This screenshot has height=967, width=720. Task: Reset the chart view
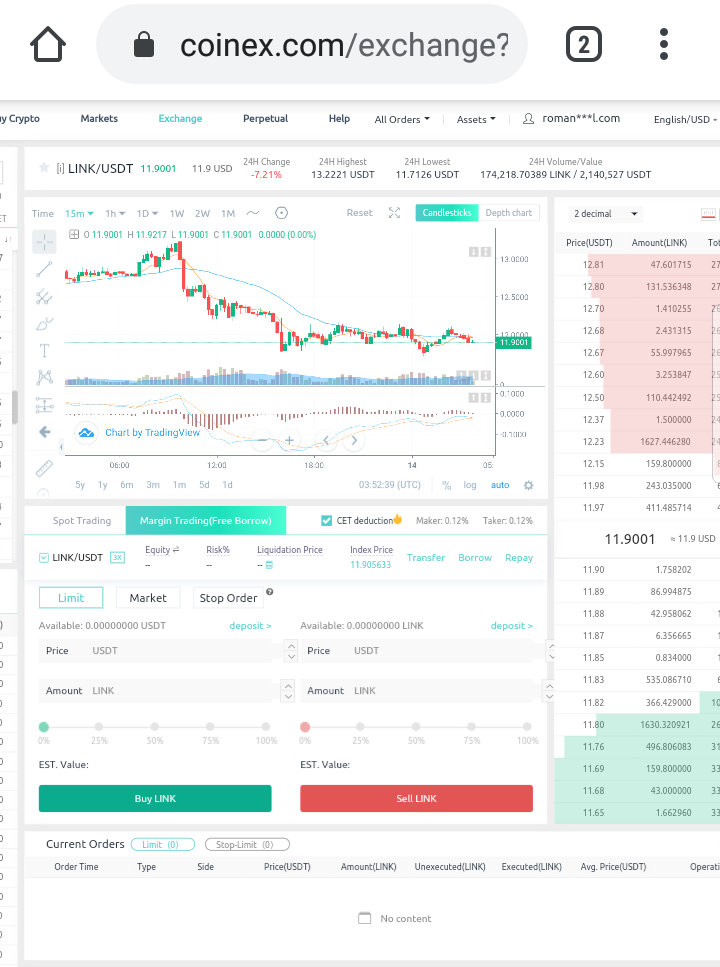359,213
